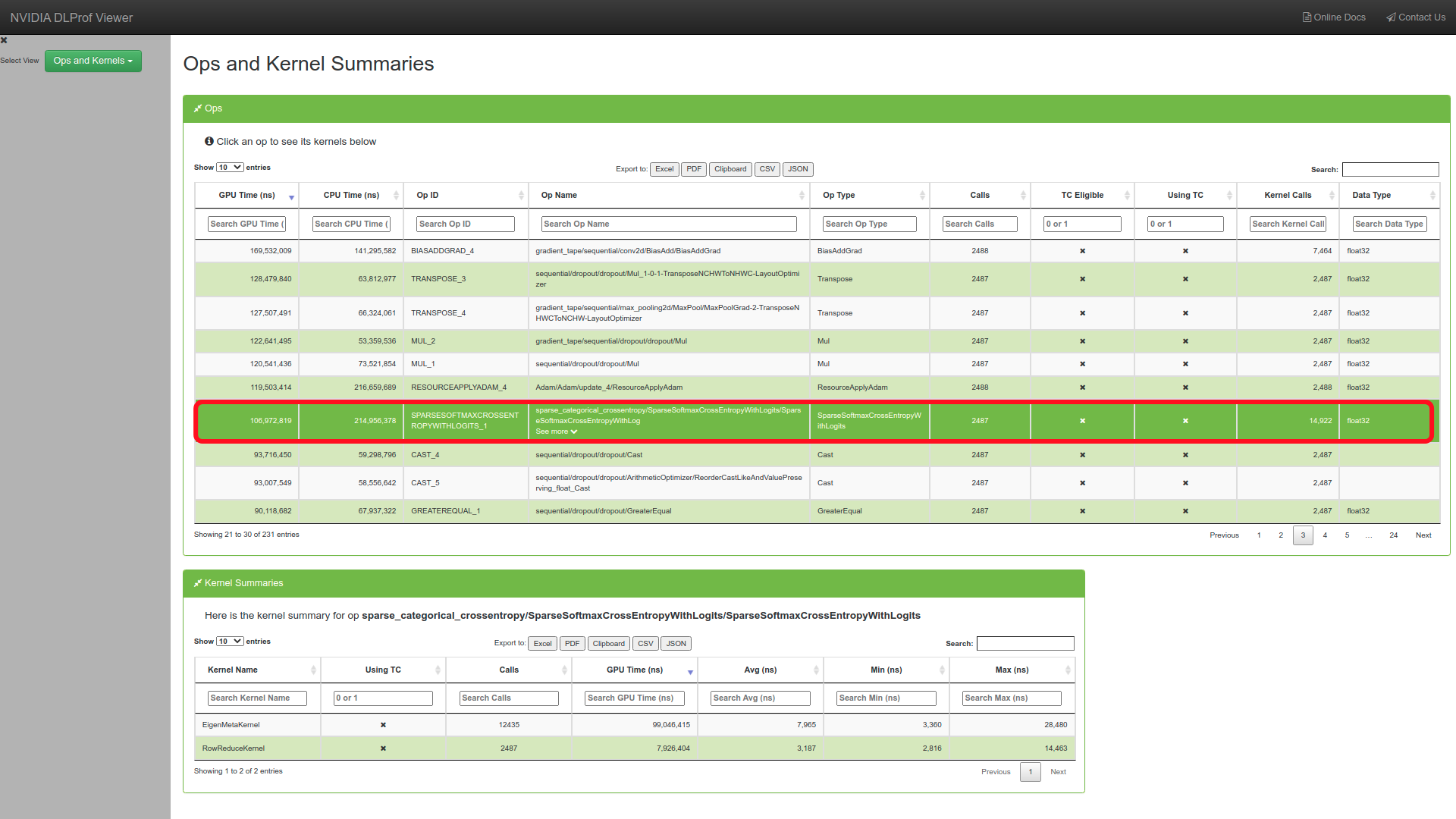1456x819 pixels.
Task: Click the Contact Us paper-plane icon
Action: pyautogui.click(x=1391, y=17)
